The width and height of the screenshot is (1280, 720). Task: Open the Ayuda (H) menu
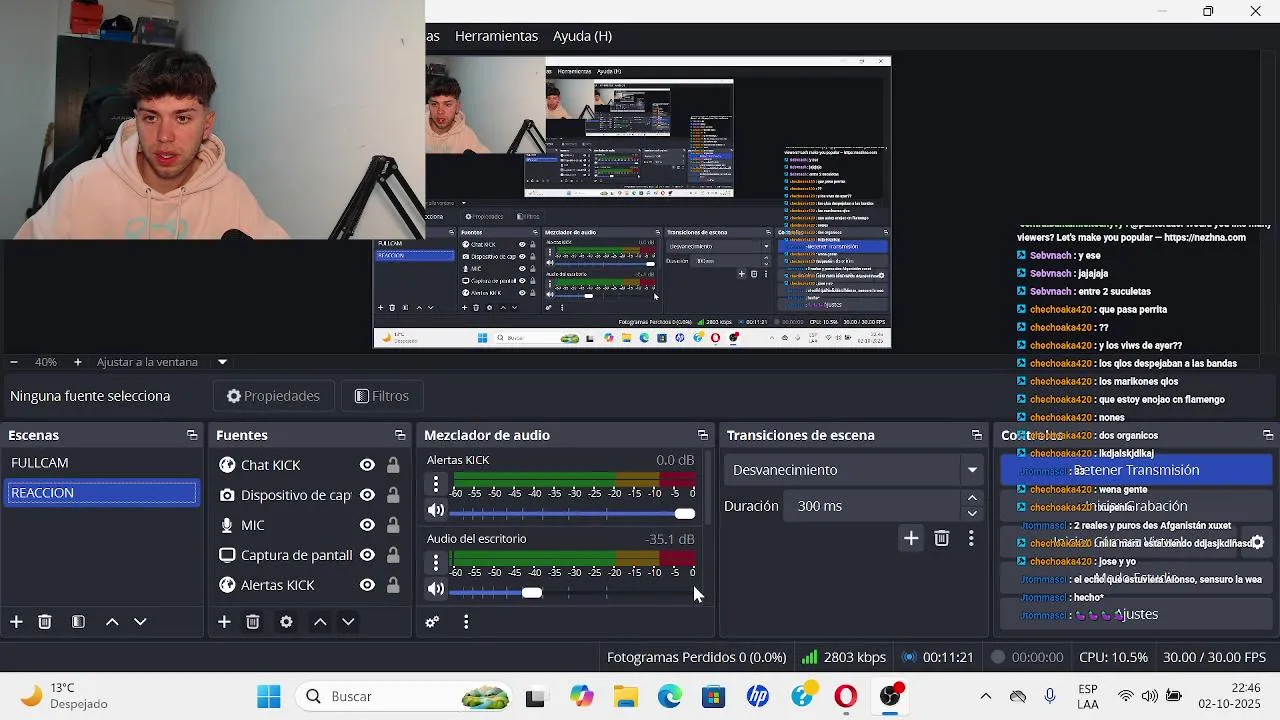(x=582, y=36)
